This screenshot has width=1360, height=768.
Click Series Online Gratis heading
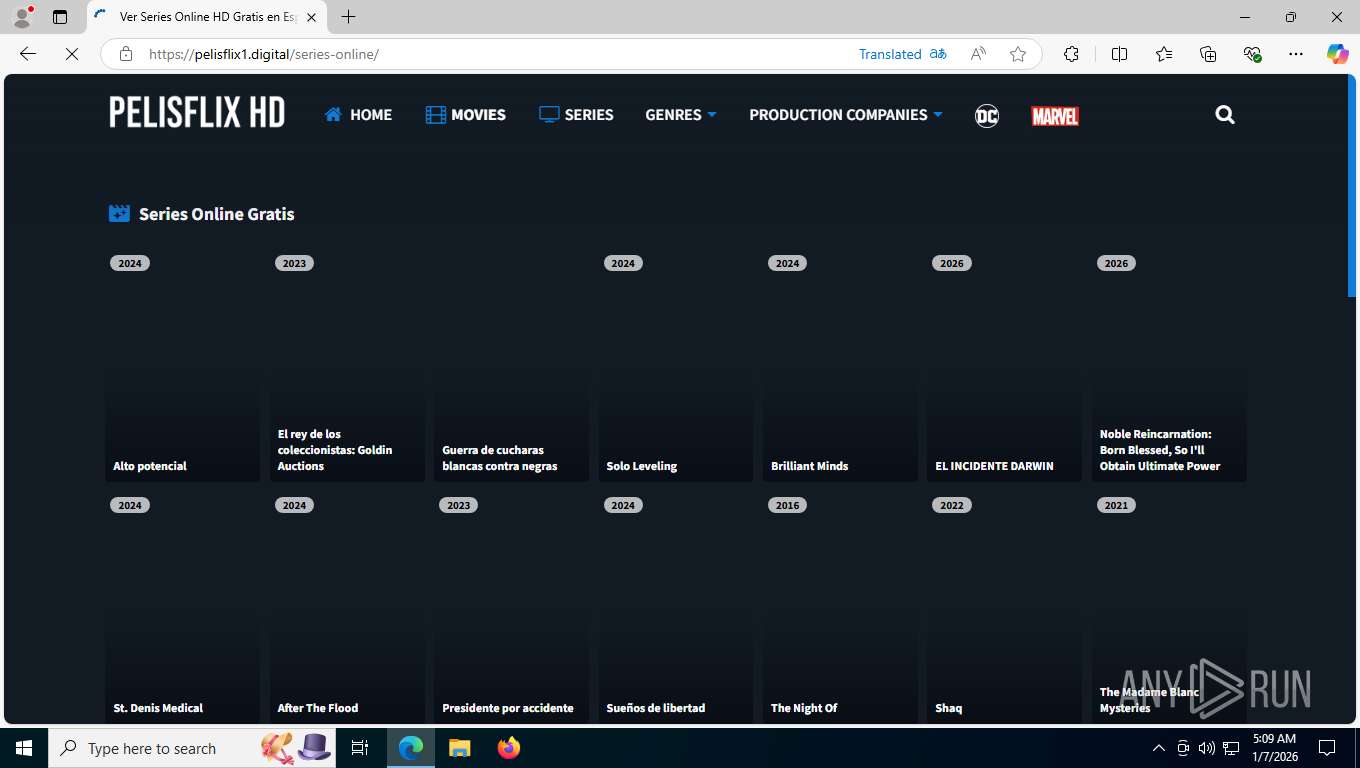(216, 214)
